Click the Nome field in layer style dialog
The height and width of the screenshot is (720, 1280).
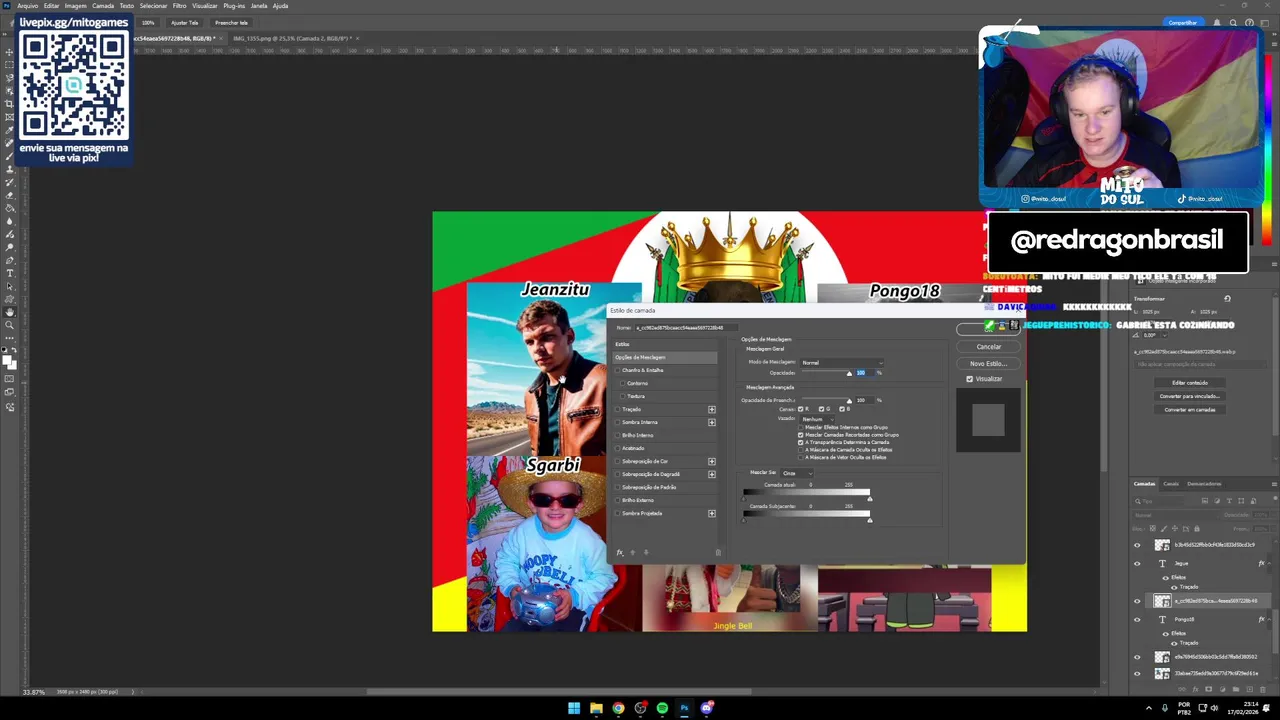[687, 328]
